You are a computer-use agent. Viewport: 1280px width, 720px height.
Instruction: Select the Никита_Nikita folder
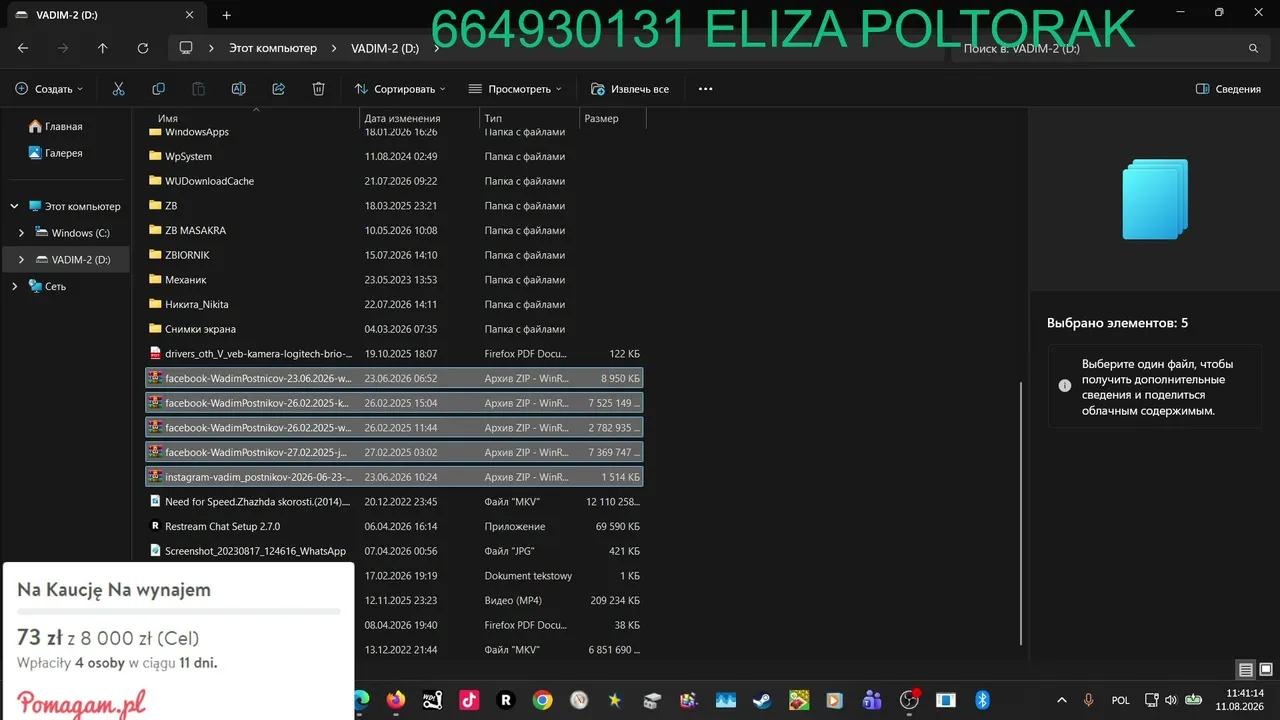(x=395, y=304)
